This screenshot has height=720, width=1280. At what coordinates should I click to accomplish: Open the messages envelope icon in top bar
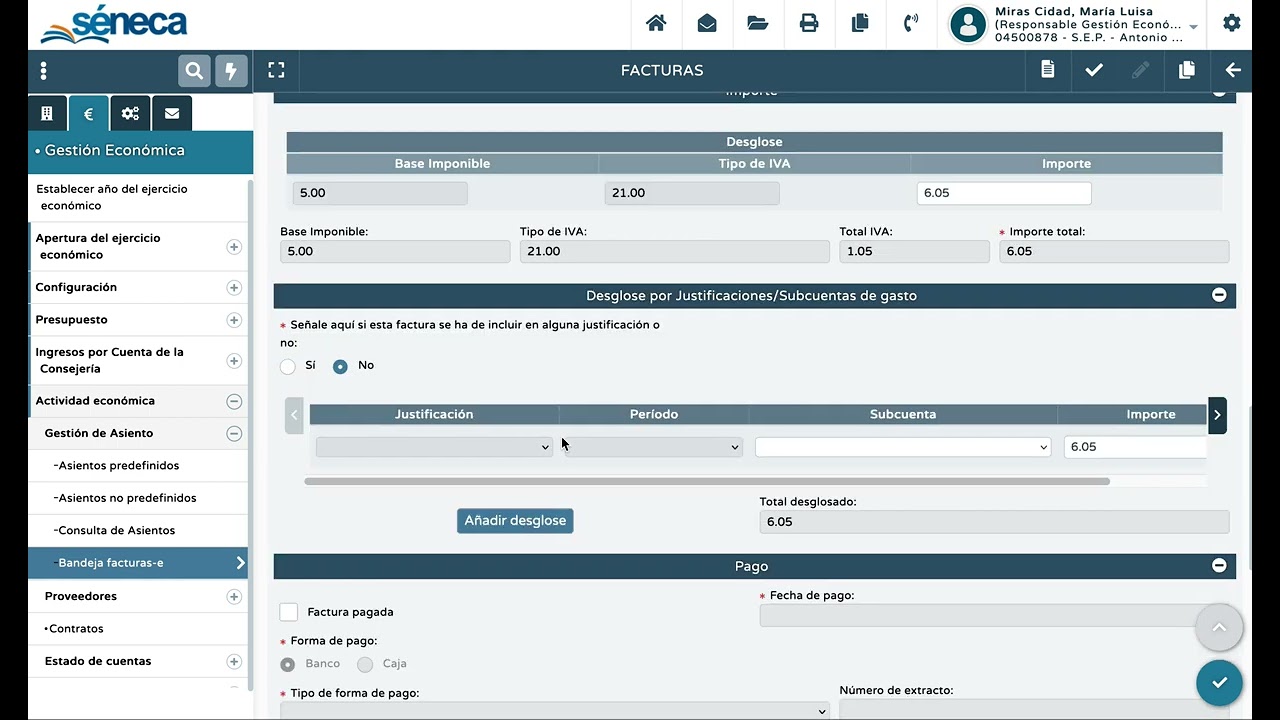[x=707, y=23]
